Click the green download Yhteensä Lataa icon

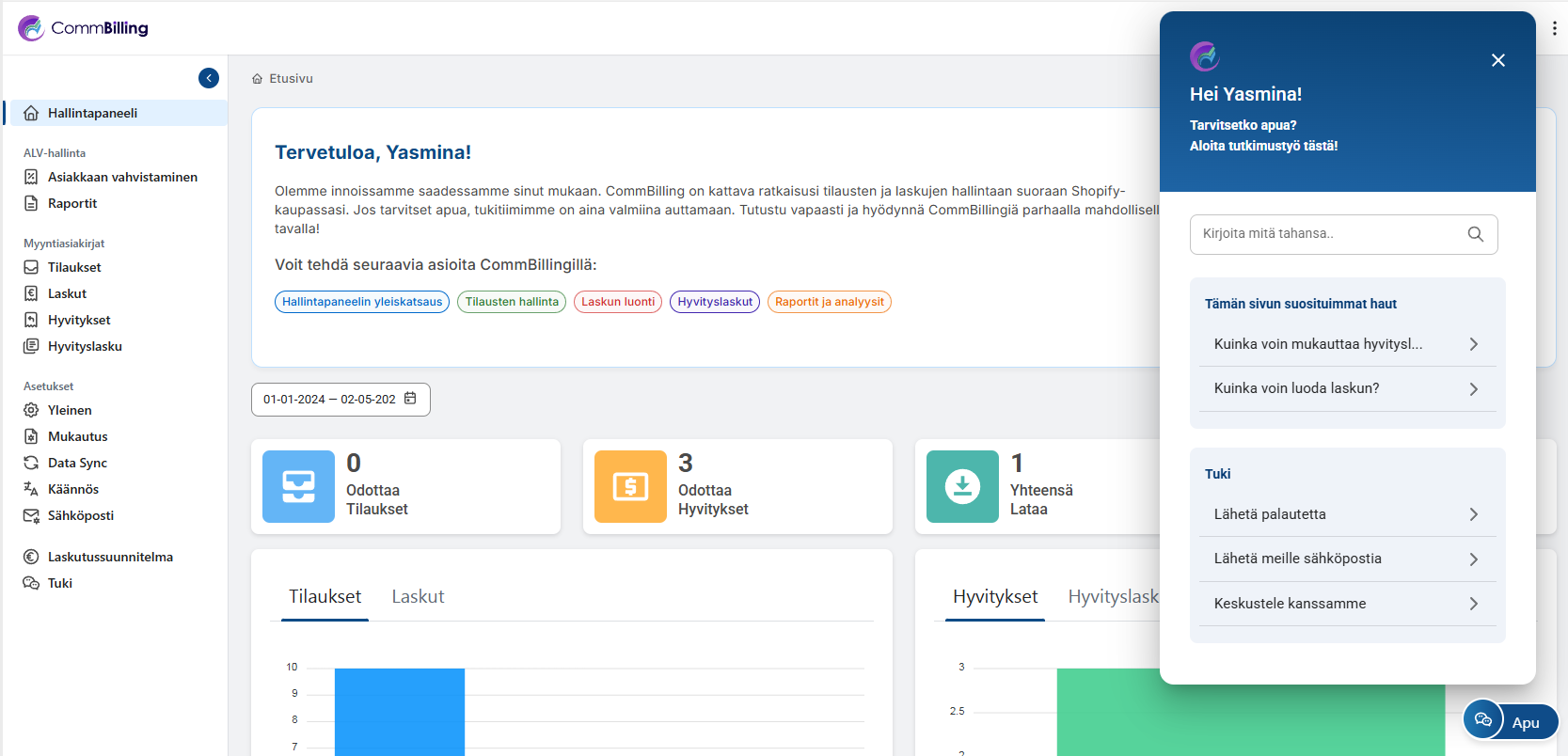tap(962, 486)
